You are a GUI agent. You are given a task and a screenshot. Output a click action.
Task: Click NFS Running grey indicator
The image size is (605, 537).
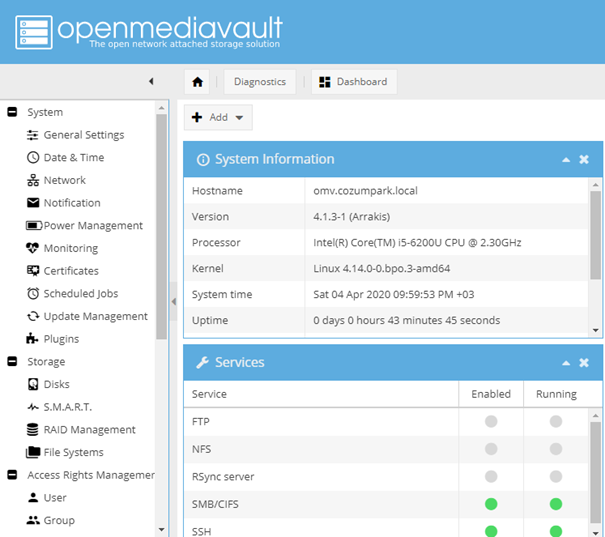pyautogui.click(x=556, y=449)
